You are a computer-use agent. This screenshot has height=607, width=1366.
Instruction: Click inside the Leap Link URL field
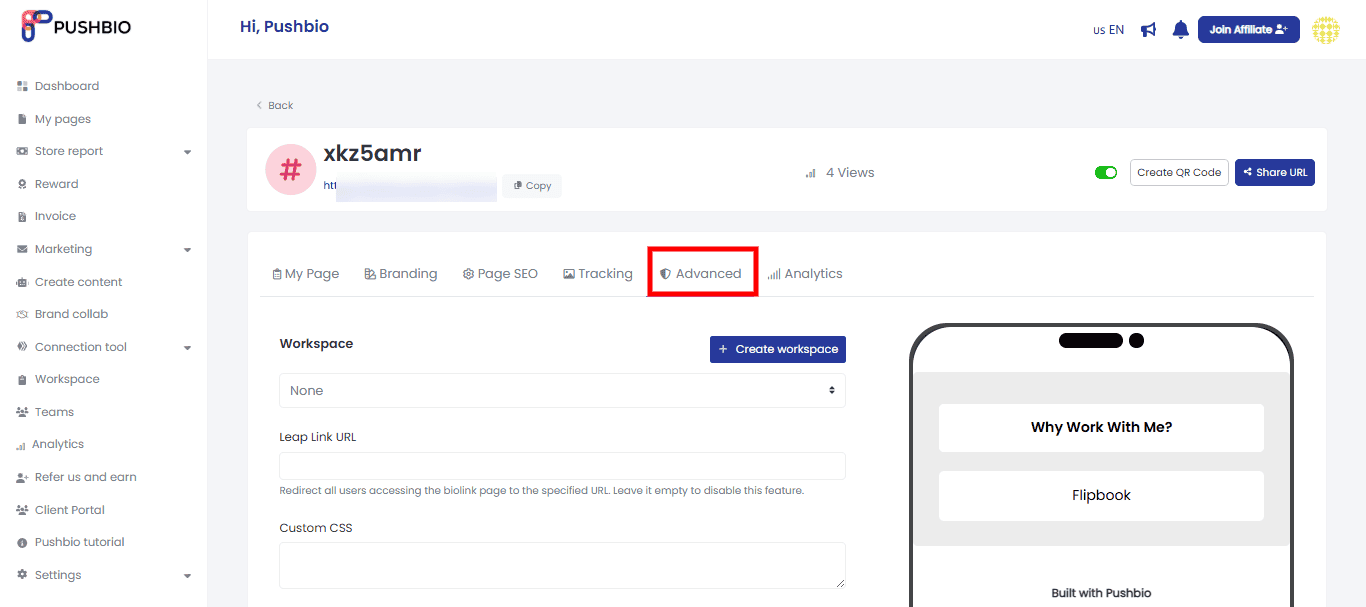(x=562, y=466)
